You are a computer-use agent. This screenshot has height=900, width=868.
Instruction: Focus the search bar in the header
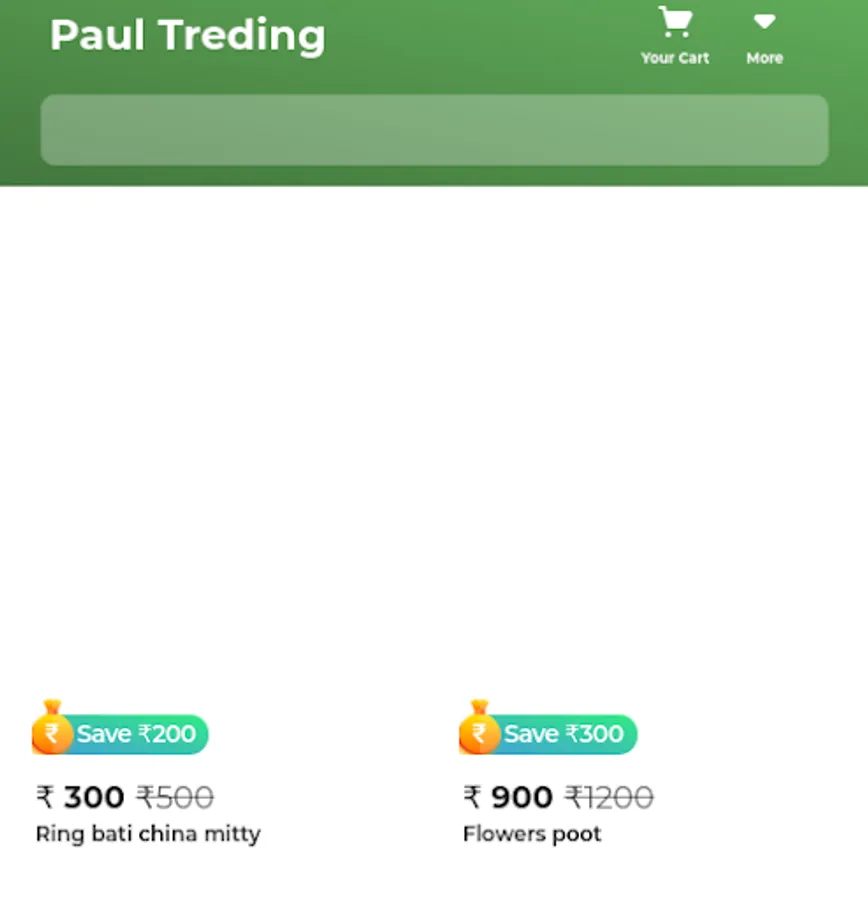point(434,130)
